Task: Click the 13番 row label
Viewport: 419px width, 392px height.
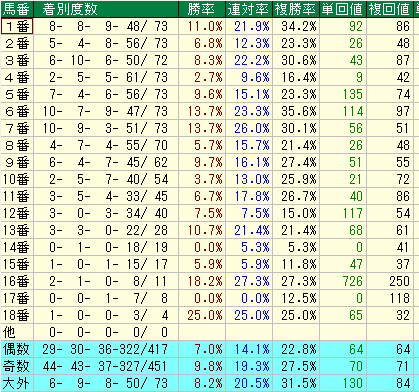Action: click(x=16, y=230)
